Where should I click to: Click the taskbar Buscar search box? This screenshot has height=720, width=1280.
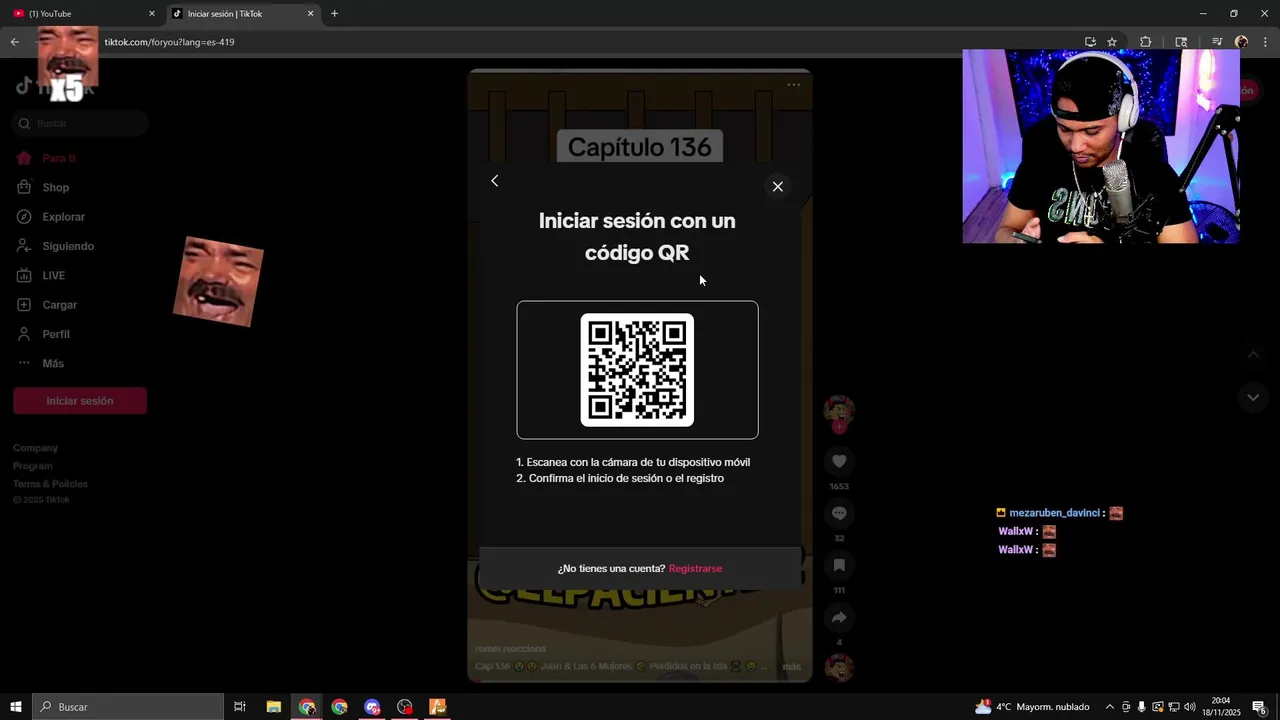128,707
